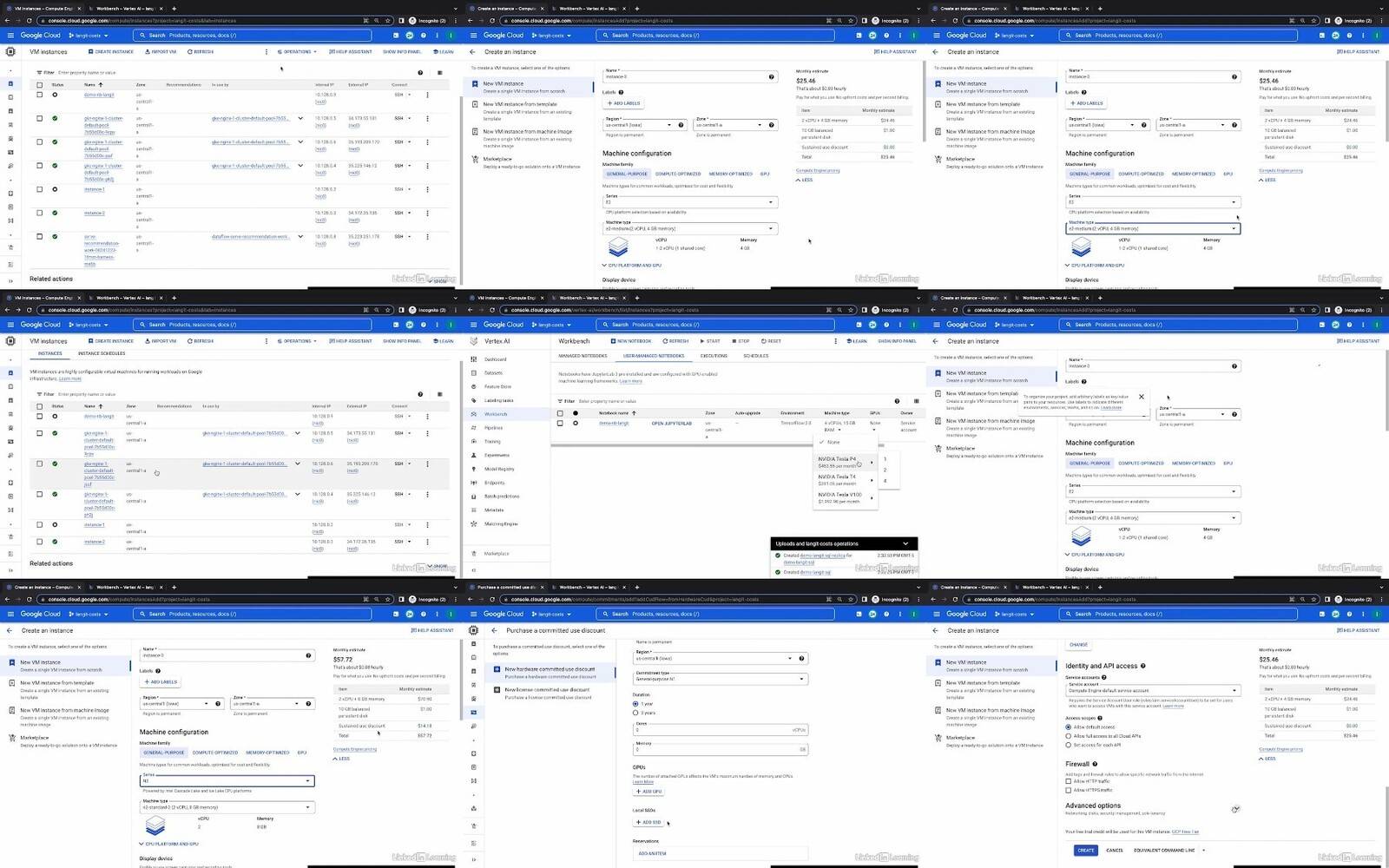Choose None option in GPU menu
The width and height of the screenshot is (1389, 868).
pyautogui.click(x=845, y=442)
